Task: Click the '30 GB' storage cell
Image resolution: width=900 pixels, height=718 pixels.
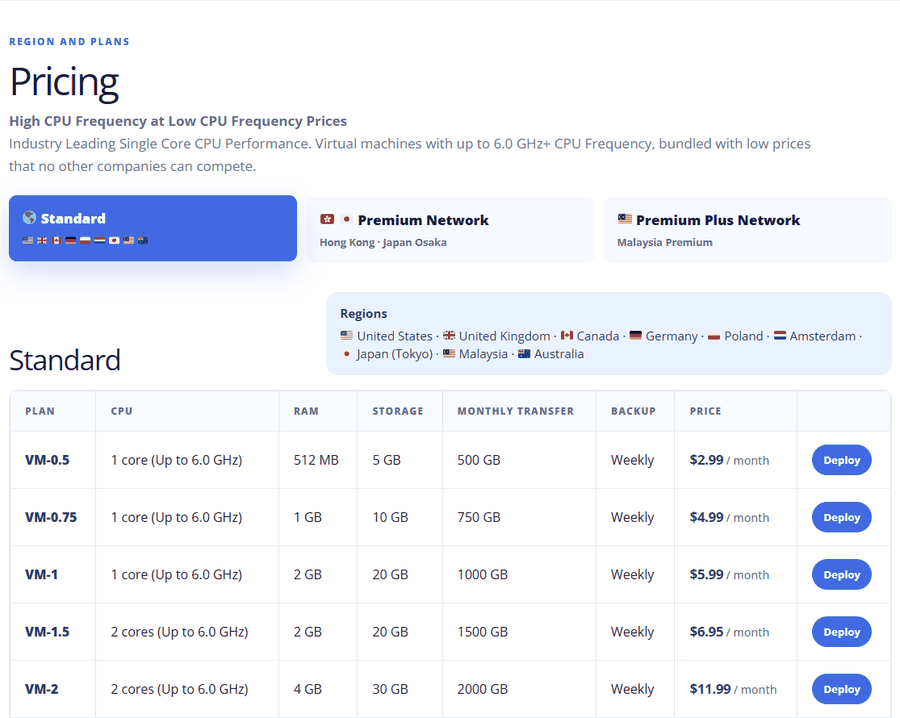Action: [x=390, y=689]
